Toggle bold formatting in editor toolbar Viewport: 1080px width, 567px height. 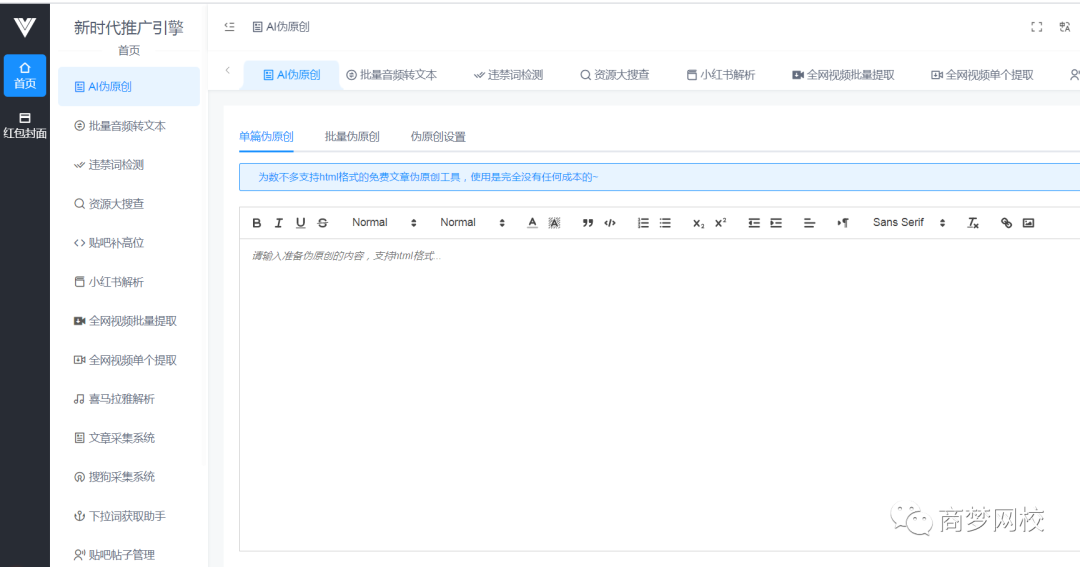click(257, 223)
